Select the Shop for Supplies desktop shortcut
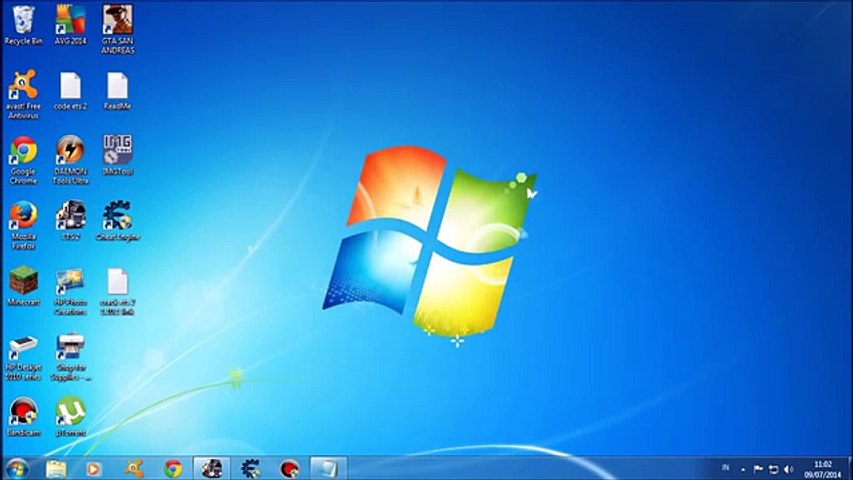Image resolution: width=853 pixels, height=480 pixels. (x=70, y=357)
